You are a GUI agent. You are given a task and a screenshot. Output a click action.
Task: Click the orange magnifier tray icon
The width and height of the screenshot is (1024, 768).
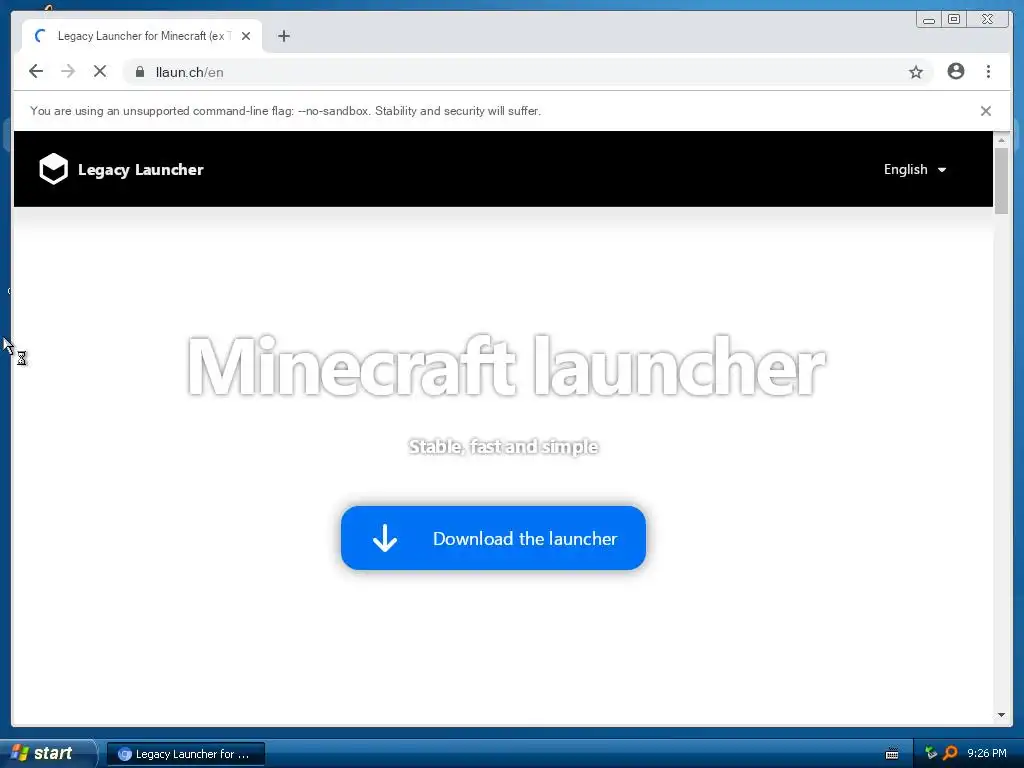pyautogui.click(x=950, y=753)
